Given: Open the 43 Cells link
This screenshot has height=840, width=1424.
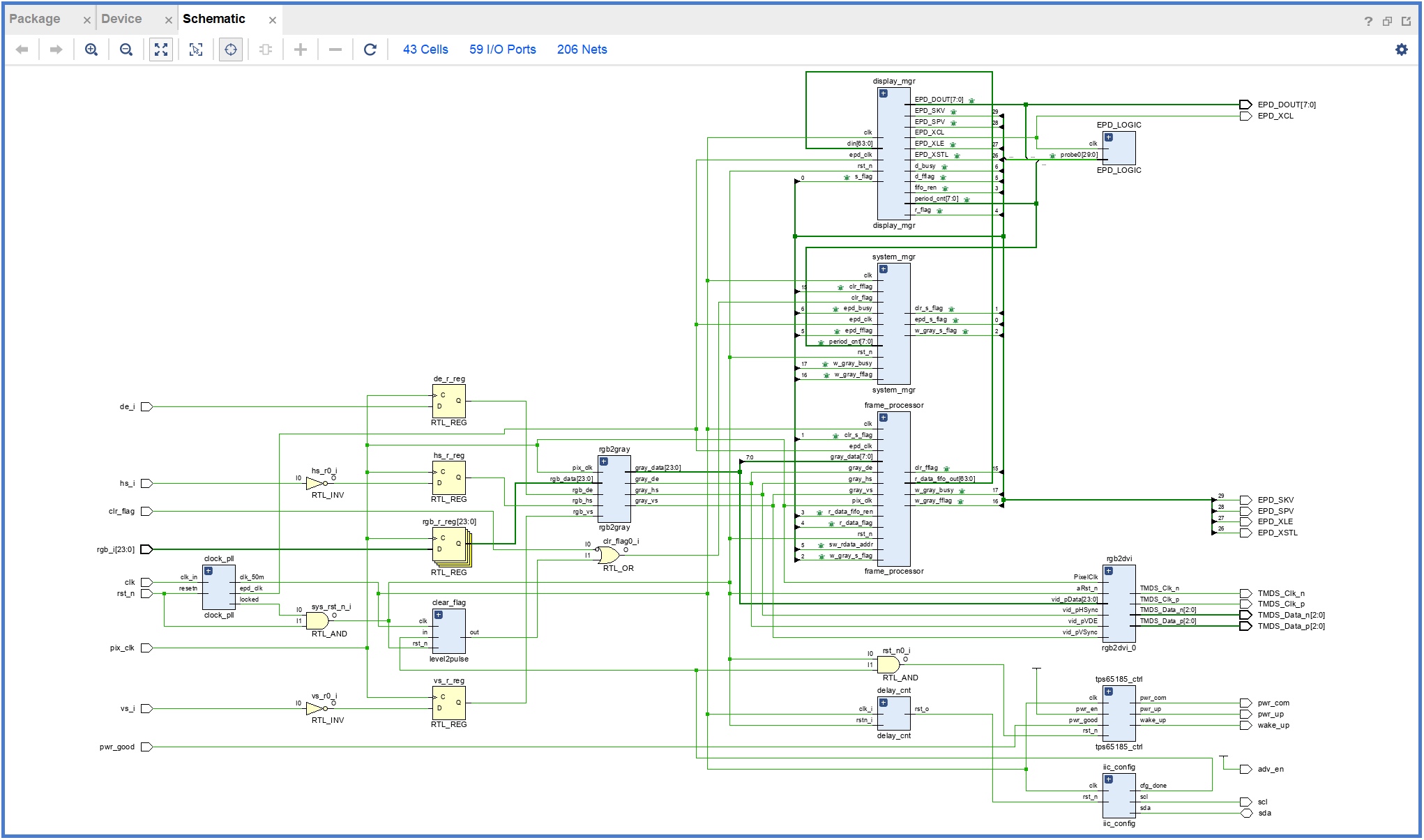Looking at the screenshot, I should coord(425,49).
